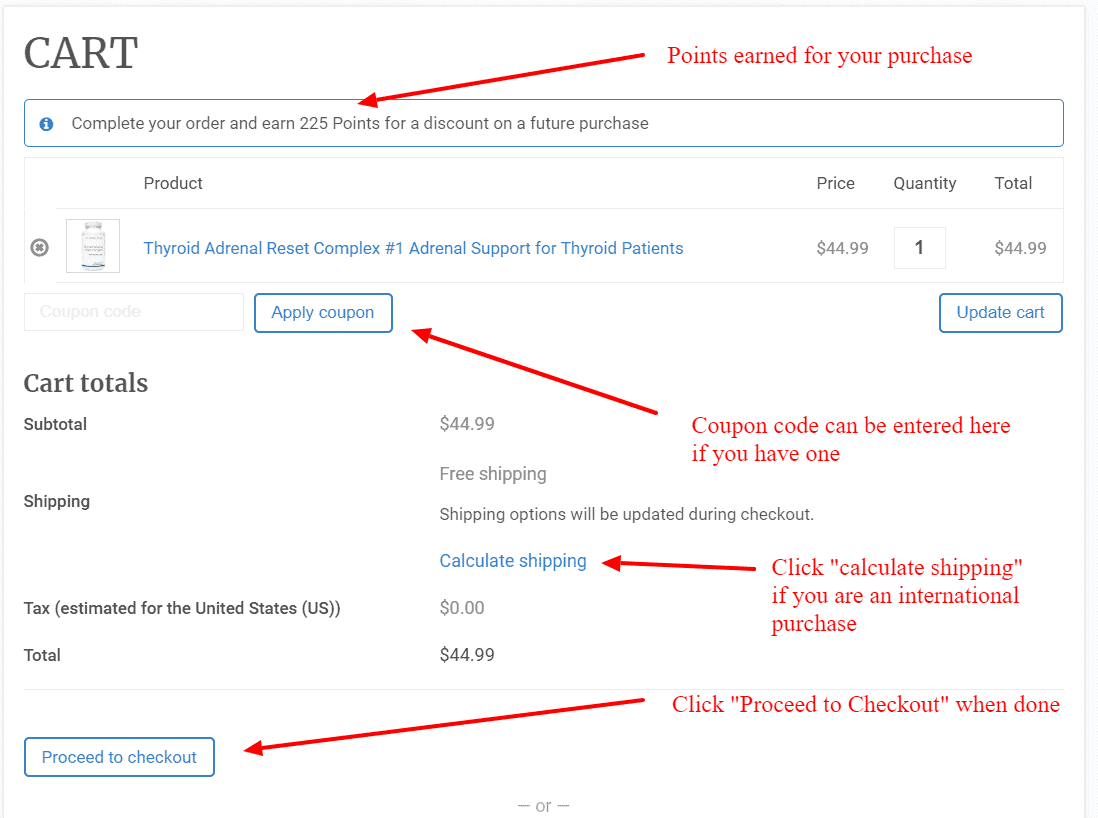Click the Subtotal label in cart totals
Viewport: 1098px width, 818px height.
pos(55,424)
